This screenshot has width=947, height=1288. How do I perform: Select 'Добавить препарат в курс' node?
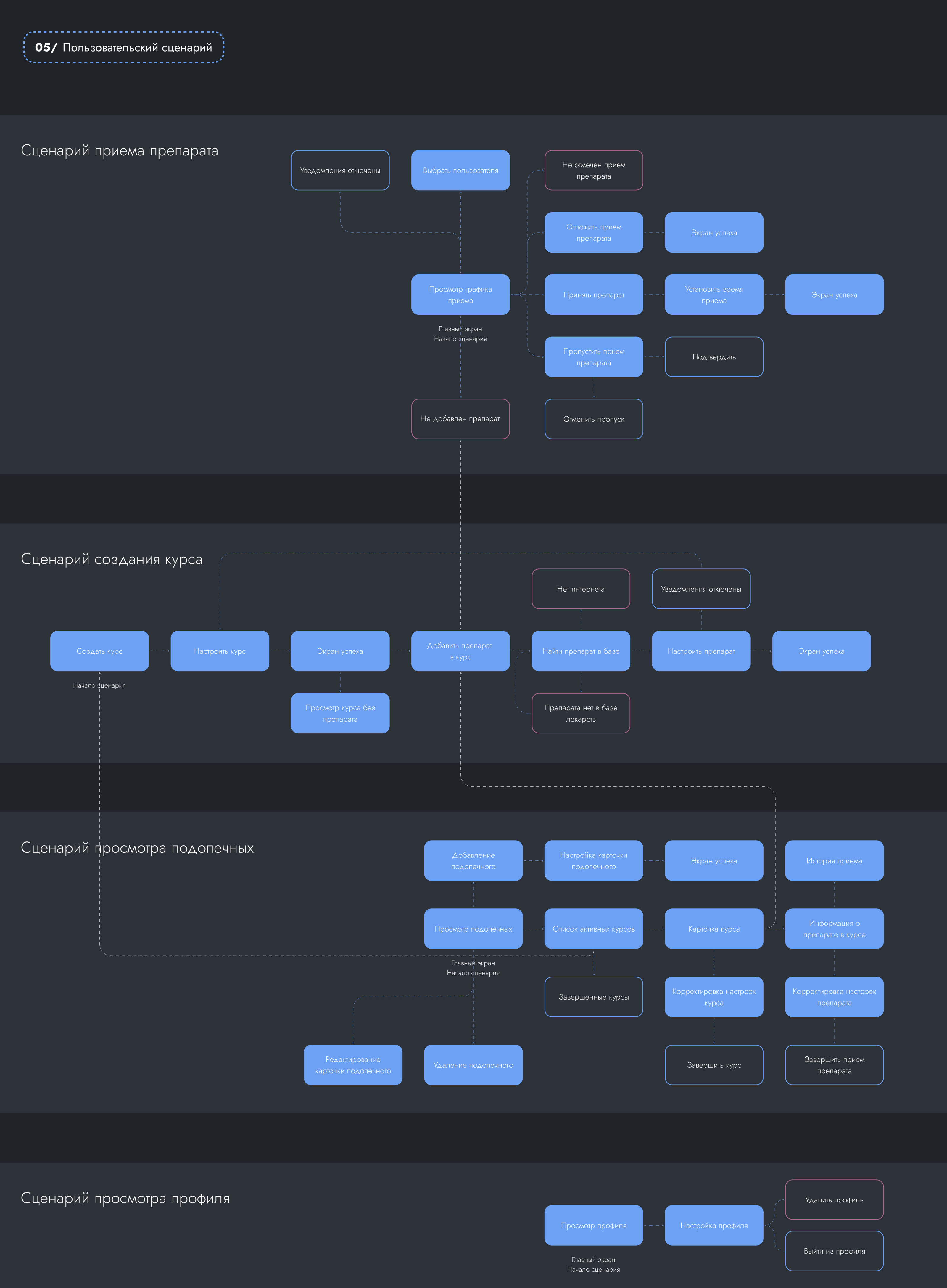click(460, 651)
